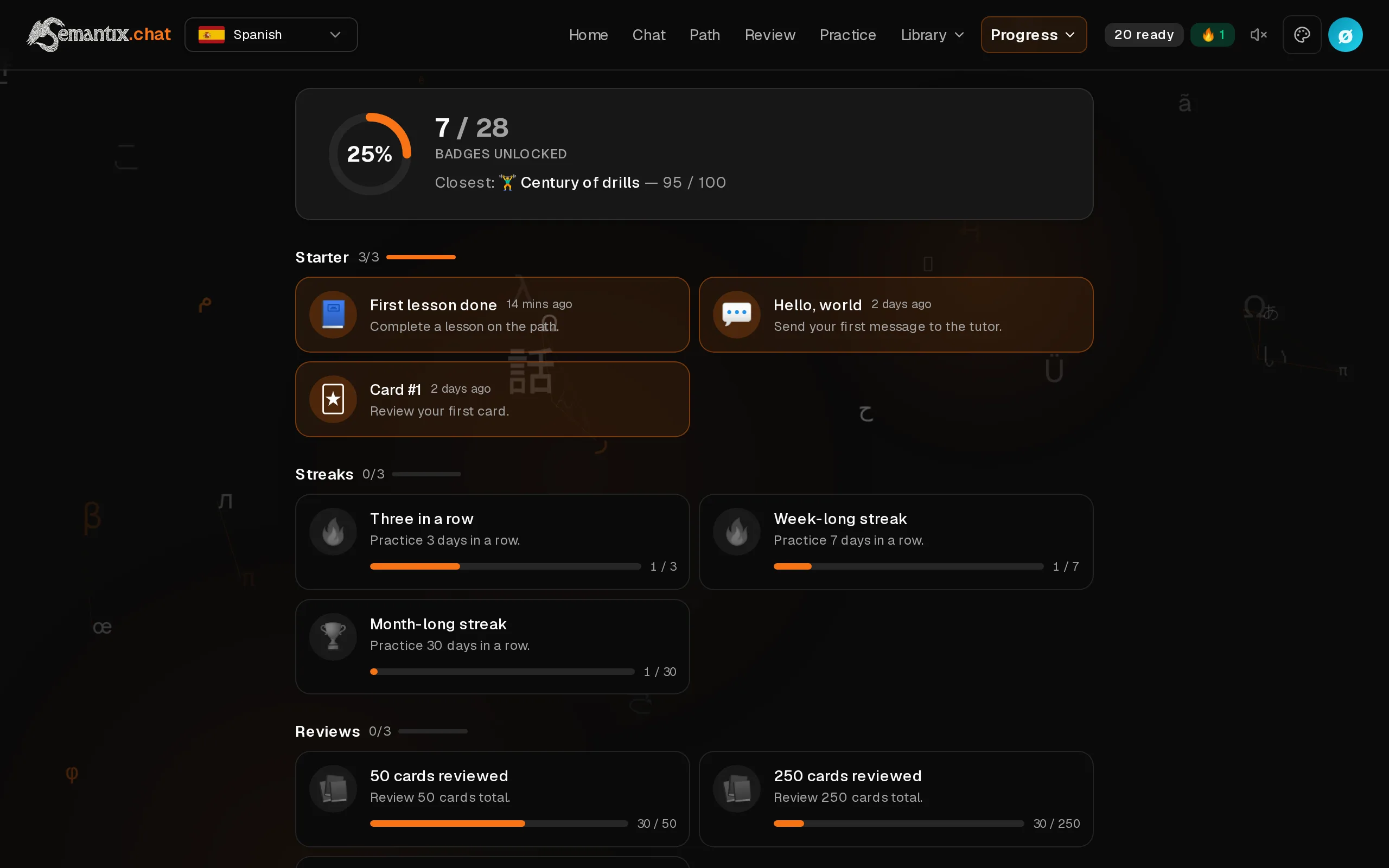Click the weightlifter icon beside Century of drills
The image size is (1389, 868).
tap(507, 183)
